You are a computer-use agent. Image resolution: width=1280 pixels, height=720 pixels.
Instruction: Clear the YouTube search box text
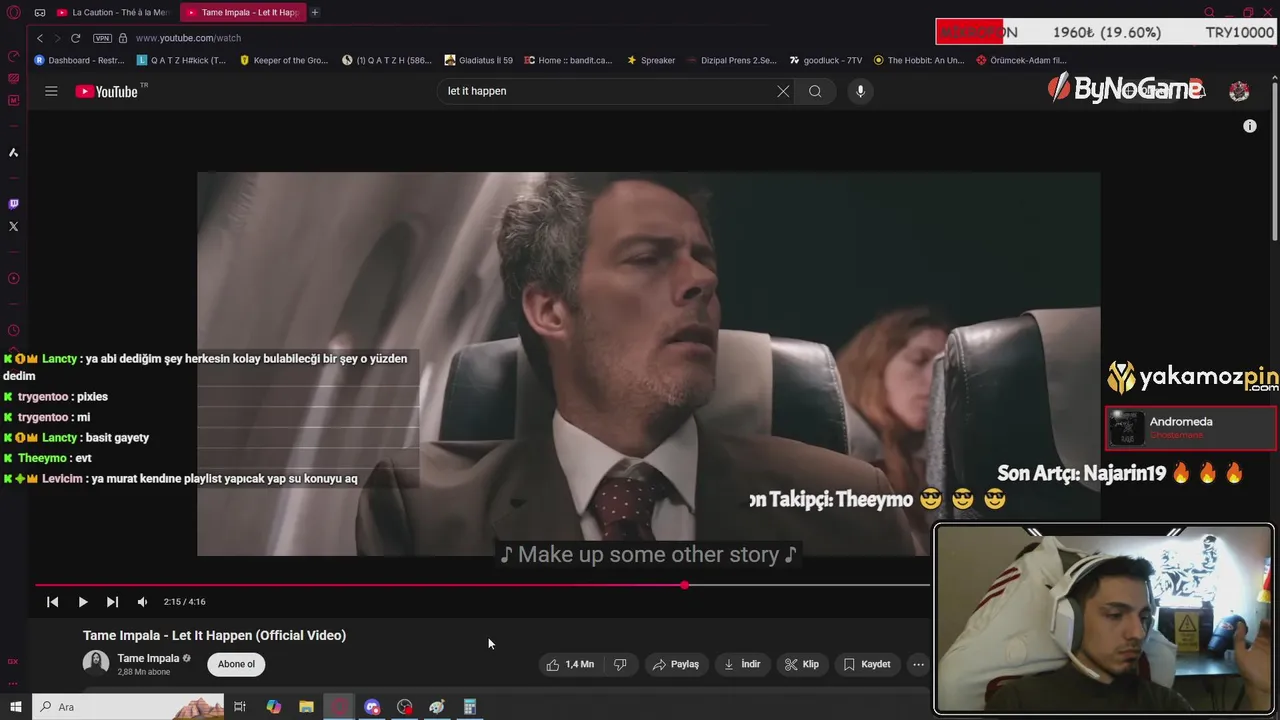tap(783, 91)
